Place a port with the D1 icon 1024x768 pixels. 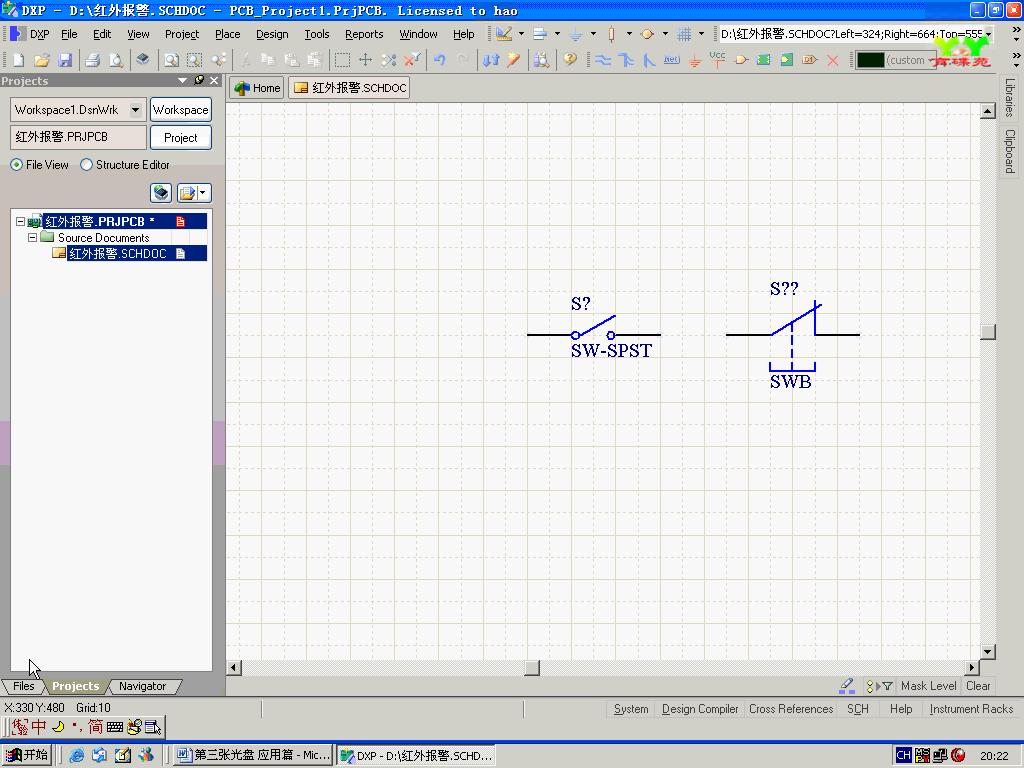[x=810, y=60]
